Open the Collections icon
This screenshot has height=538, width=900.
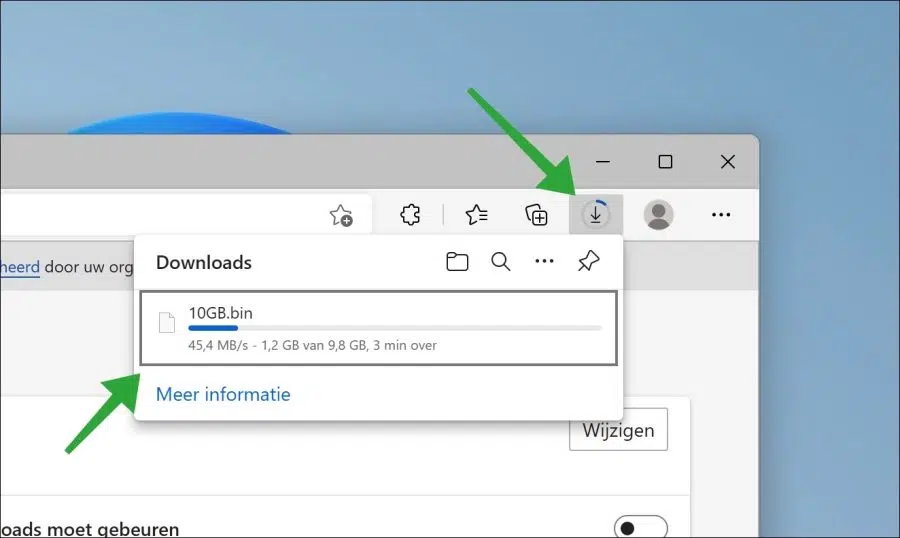tap(537, 215)
